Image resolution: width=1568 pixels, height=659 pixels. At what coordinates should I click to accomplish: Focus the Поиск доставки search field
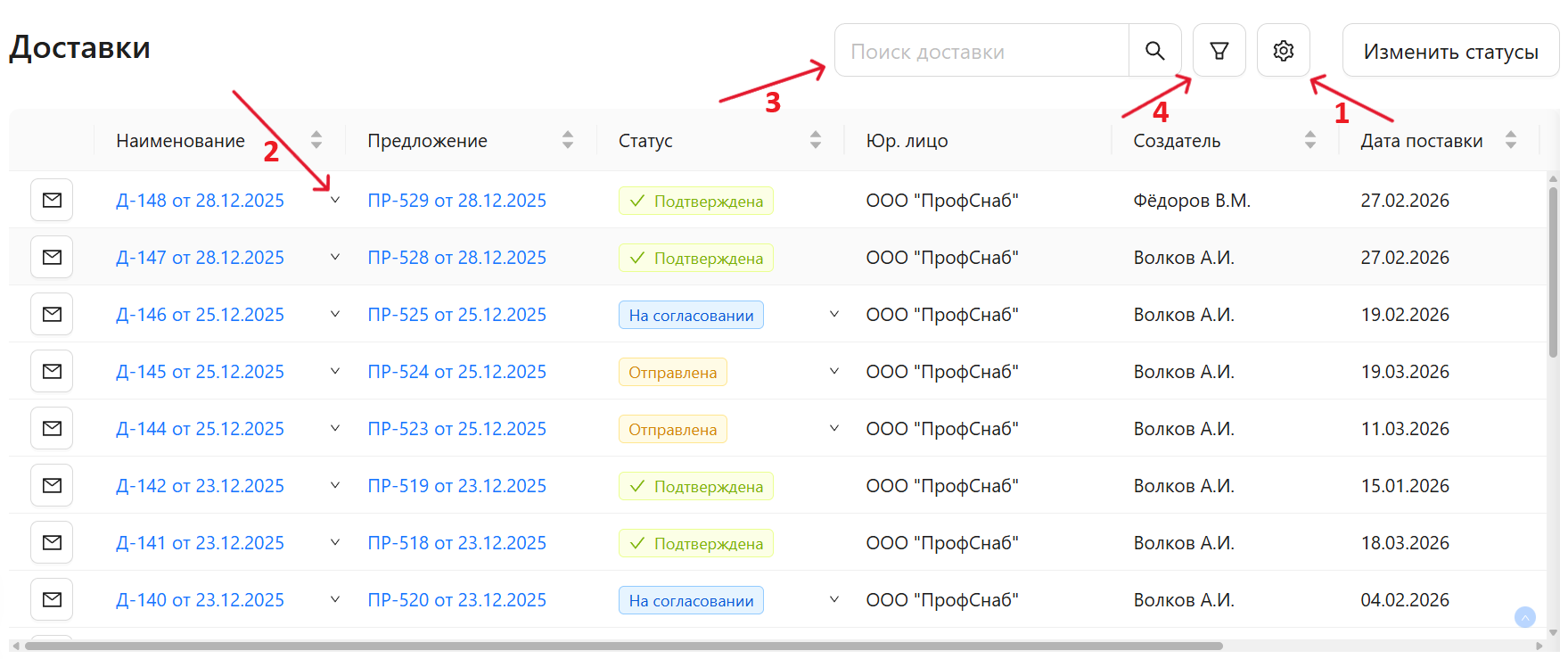981,52
